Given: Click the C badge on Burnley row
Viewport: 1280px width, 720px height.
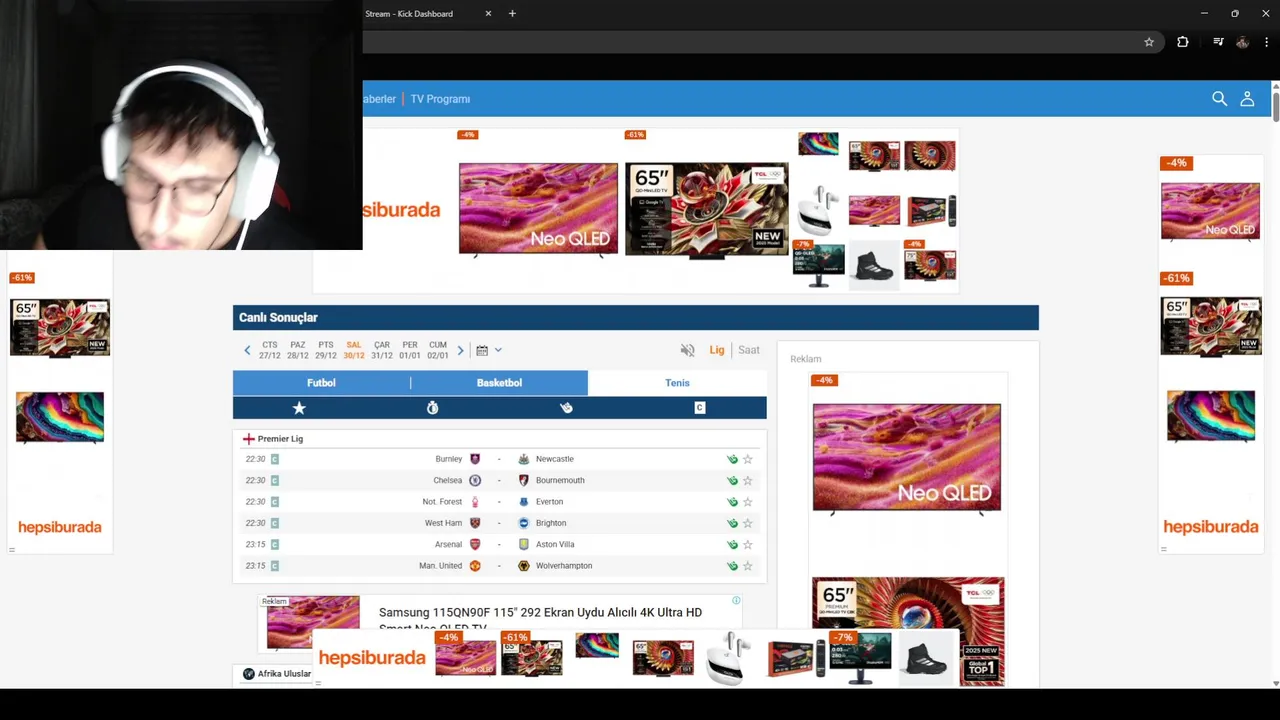Looking at the screenshot, I should point(274,459).
